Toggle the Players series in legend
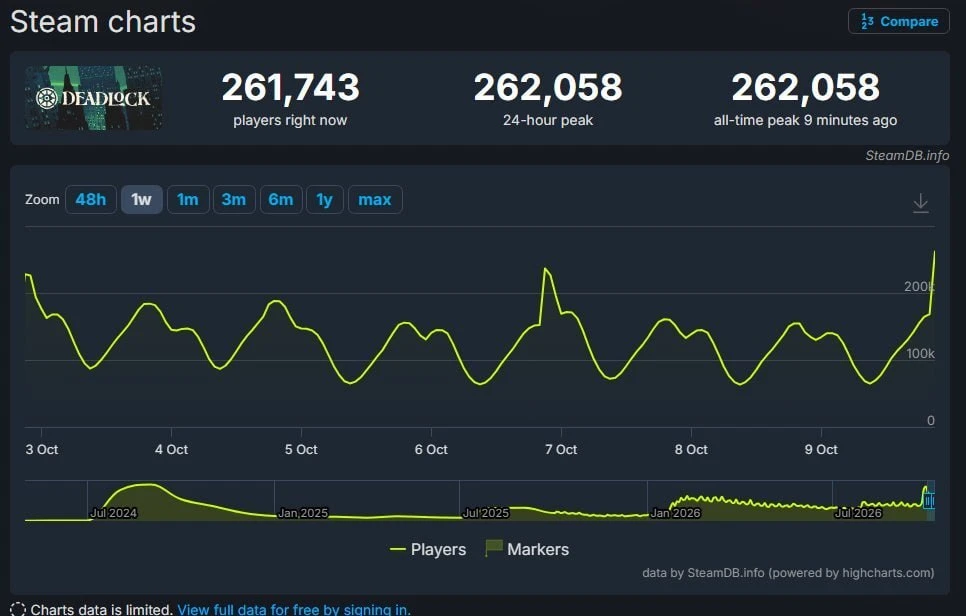966x616 pixels. (428, 549)
